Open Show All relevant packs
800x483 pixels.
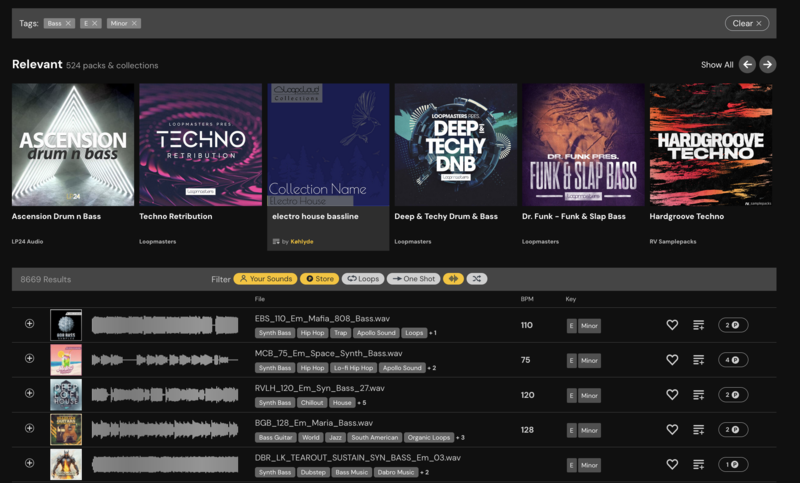(717, 65)
